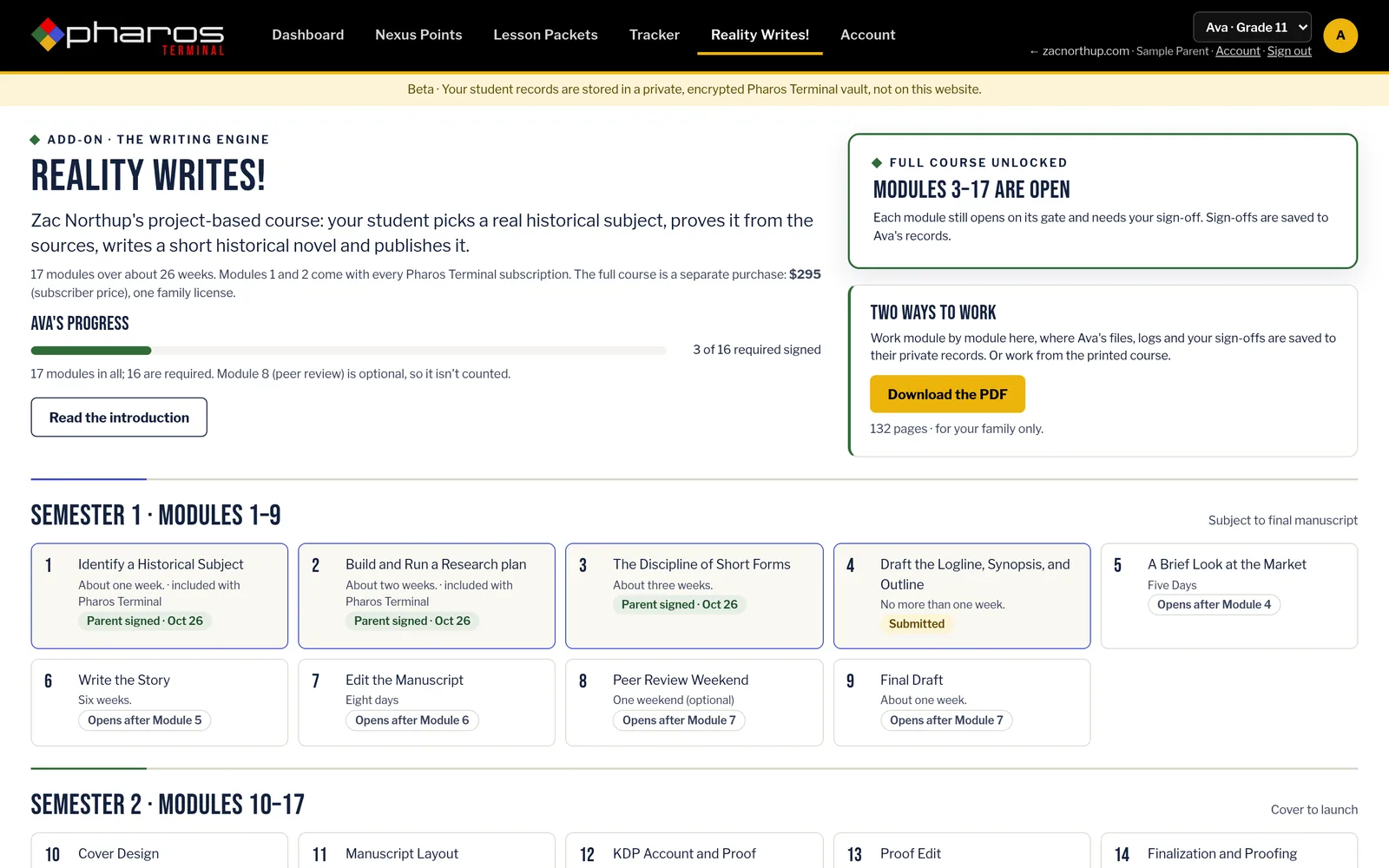Go to the Dashboard tab
Screen dimensions: 1389x868
tap(307, 35)
